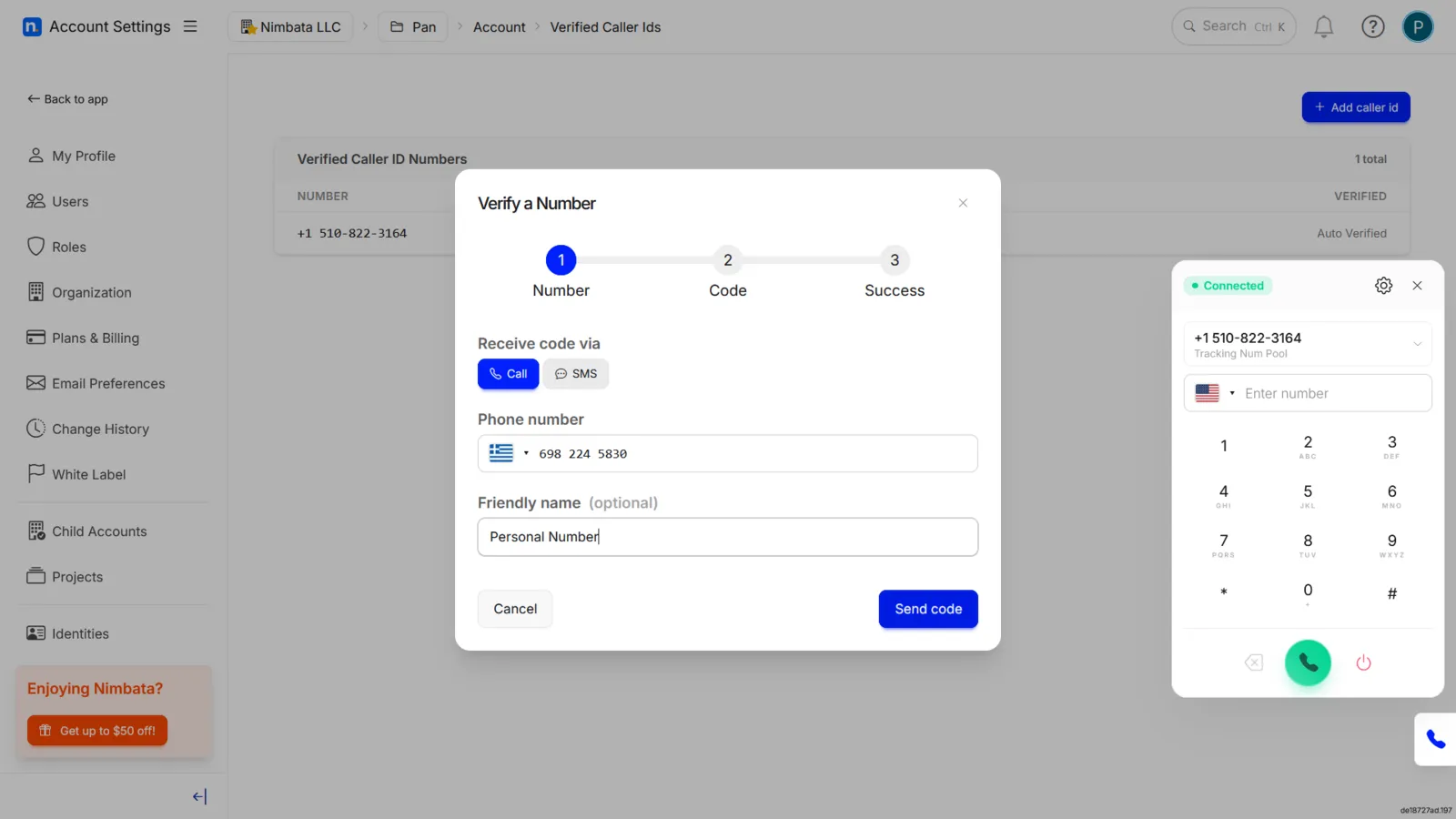This screenshot has width=1456, height=819.
Task: Open the US flag country dropdown in dialer
Action: 1215,393
